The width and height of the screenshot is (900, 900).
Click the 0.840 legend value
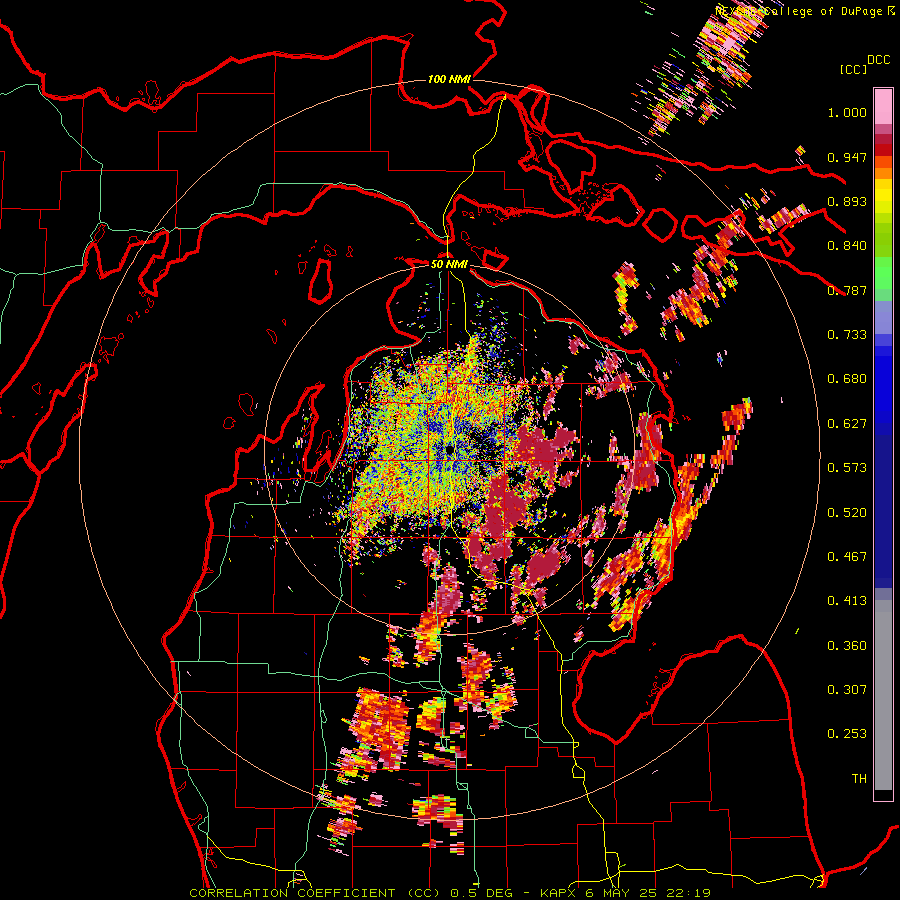click(x=847, y=246)
